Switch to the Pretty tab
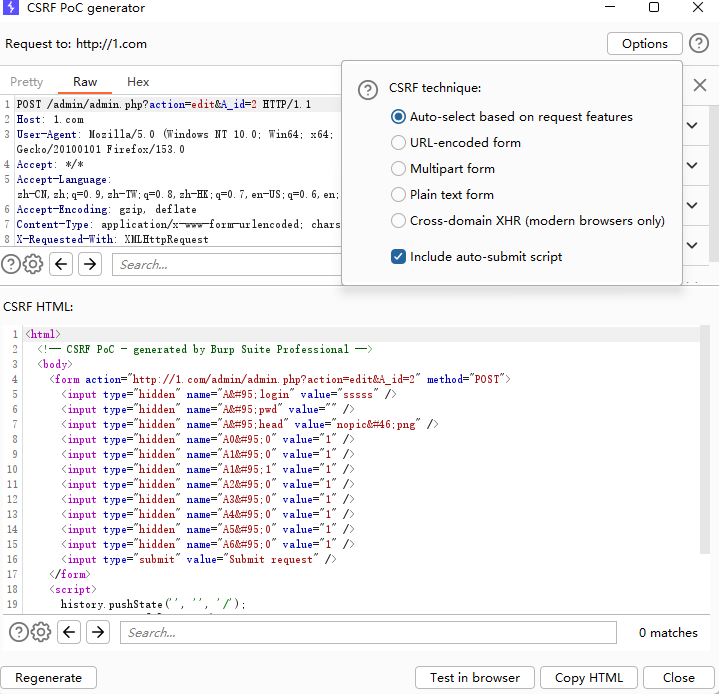Screen dimensions: 719x694 pos(27,82)
